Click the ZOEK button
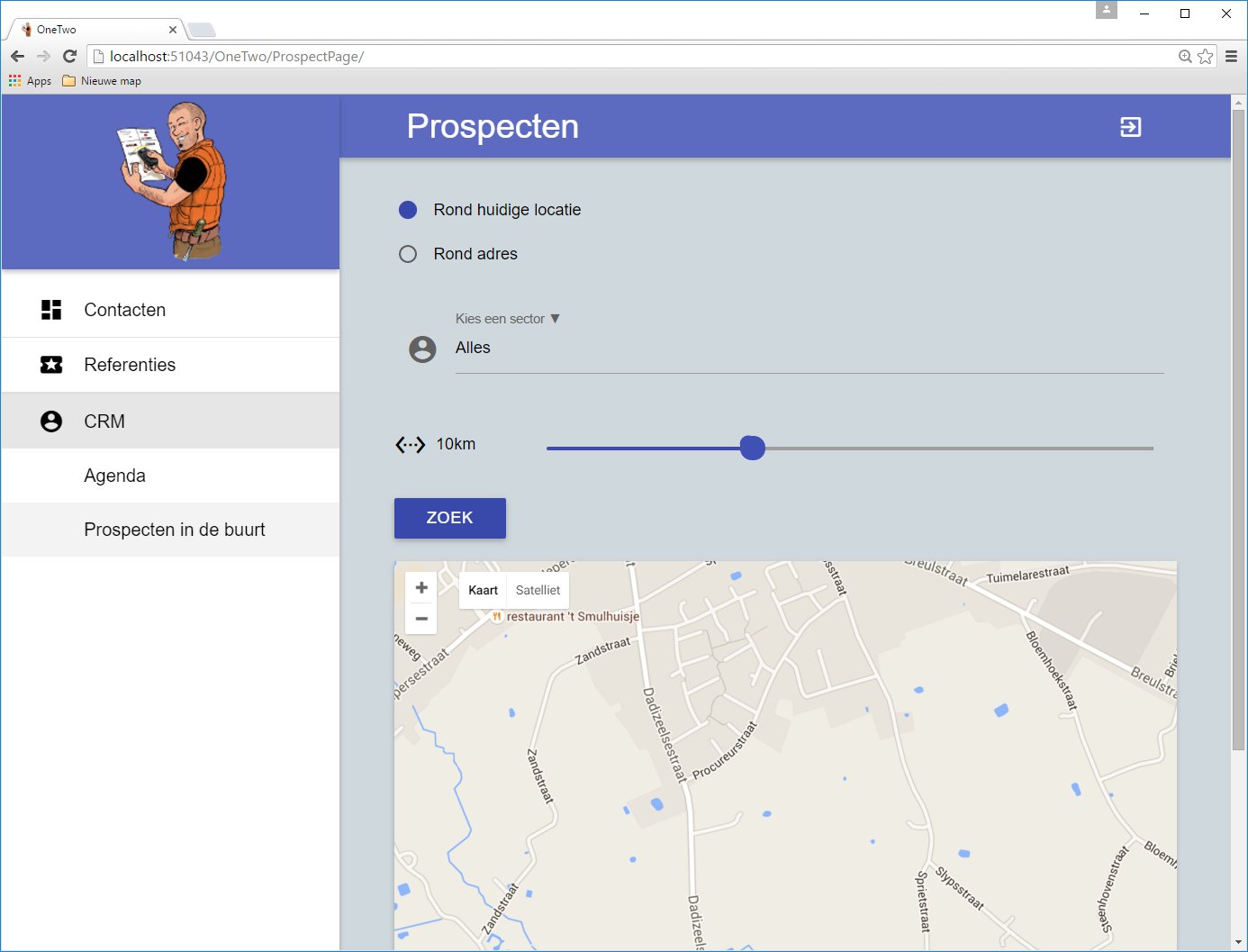Image resolution: width=1248 pixels, height=952 pixels. [x=450, y=518]
